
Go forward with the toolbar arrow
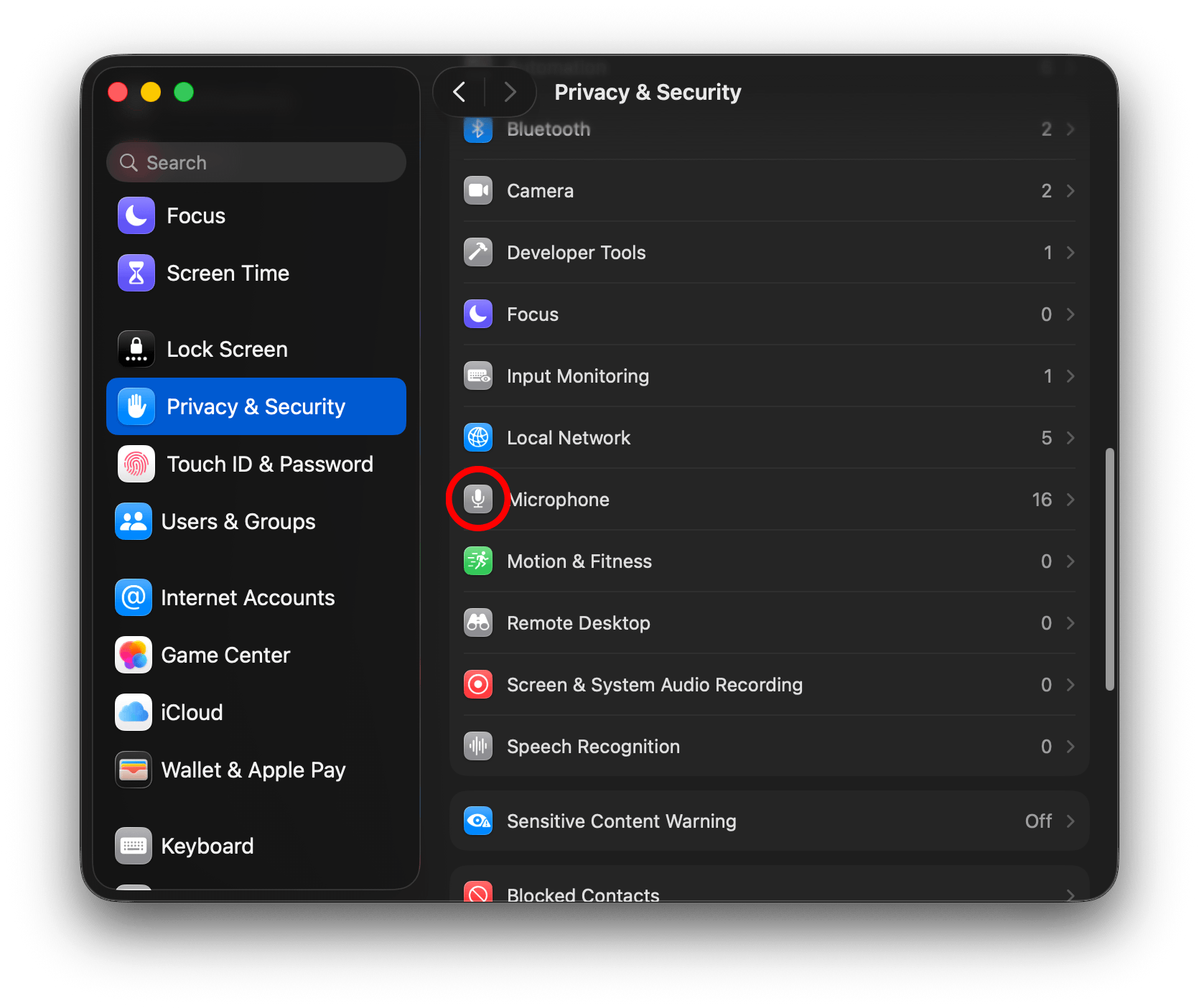click(510, 92)
